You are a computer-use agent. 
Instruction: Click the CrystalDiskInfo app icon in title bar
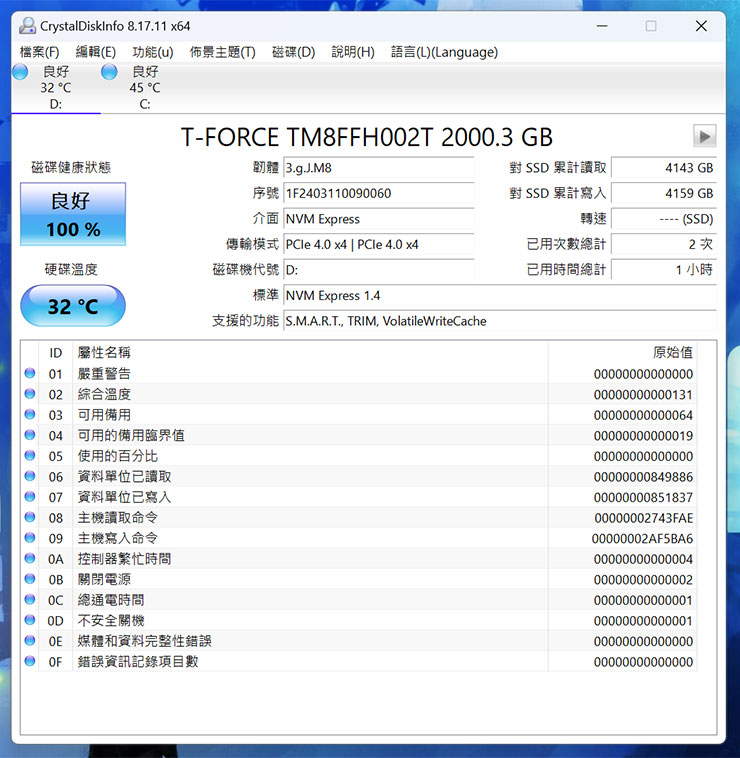(x=27, y=26)
